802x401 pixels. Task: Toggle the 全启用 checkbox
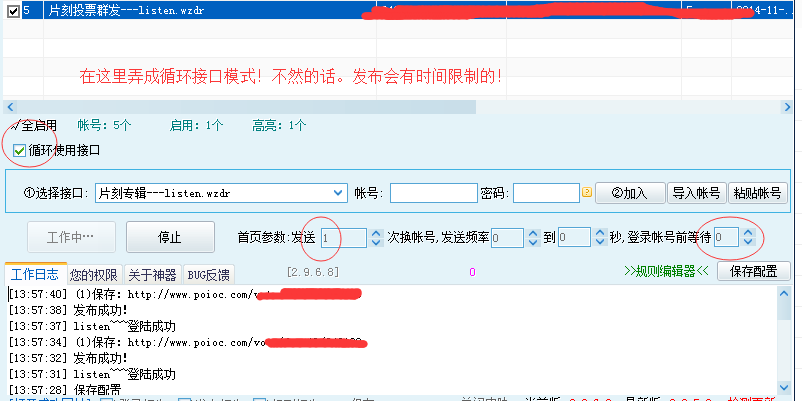14,126
